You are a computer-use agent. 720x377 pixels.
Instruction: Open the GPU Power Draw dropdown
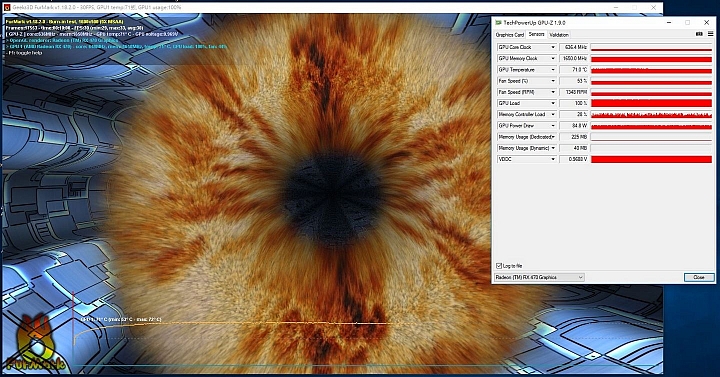[553, 126]
